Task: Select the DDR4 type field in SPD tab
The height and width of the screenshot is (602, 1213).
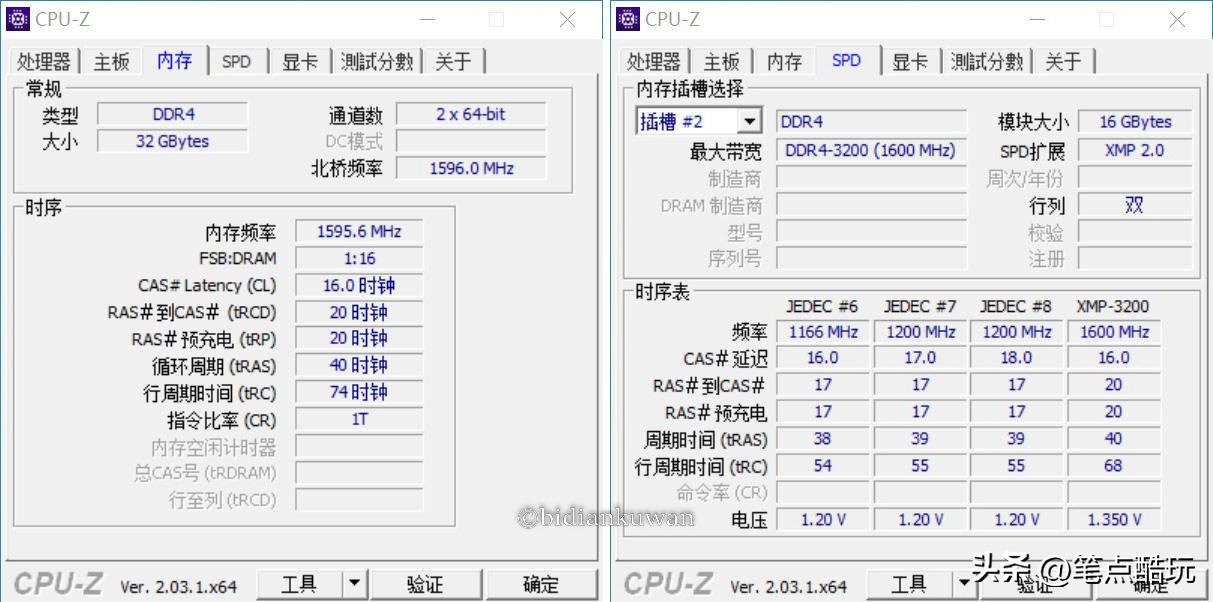Action: pos(870,121)
